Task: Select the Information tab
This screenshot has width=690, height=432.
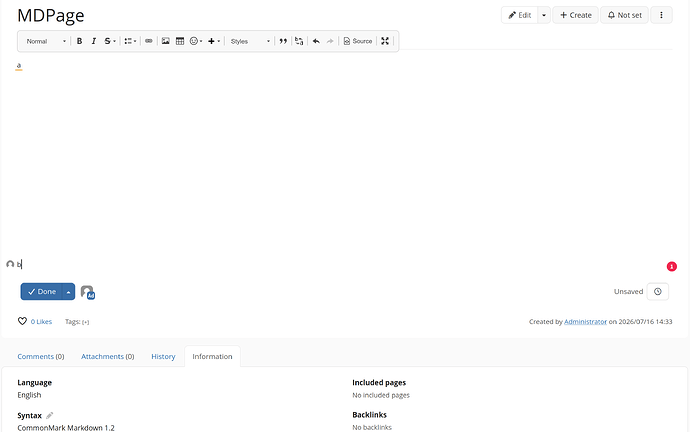Action: (212, 356)
